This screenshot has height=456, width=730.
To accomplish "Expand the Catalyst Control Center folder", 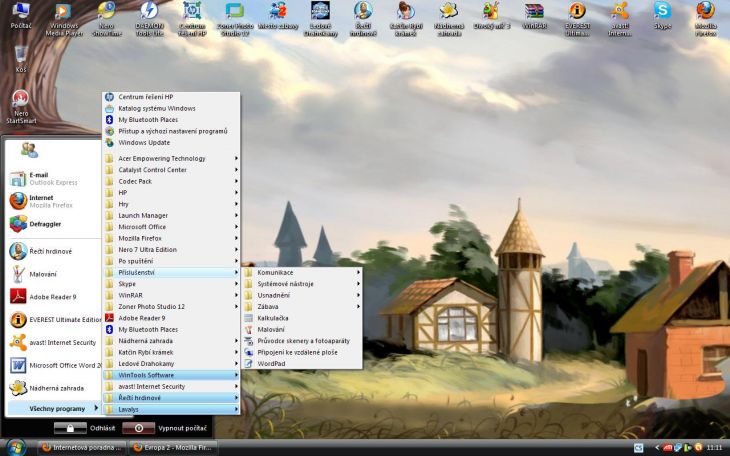I will (171, 170).
